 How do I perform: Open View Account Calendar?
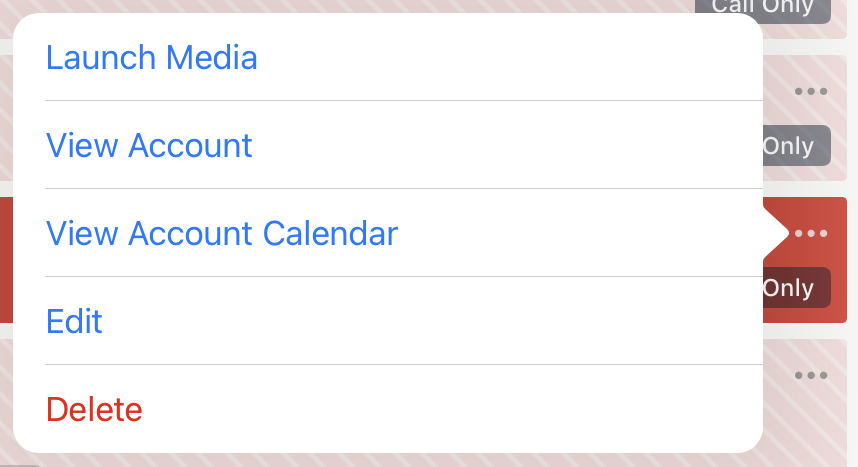coord(222,234)
